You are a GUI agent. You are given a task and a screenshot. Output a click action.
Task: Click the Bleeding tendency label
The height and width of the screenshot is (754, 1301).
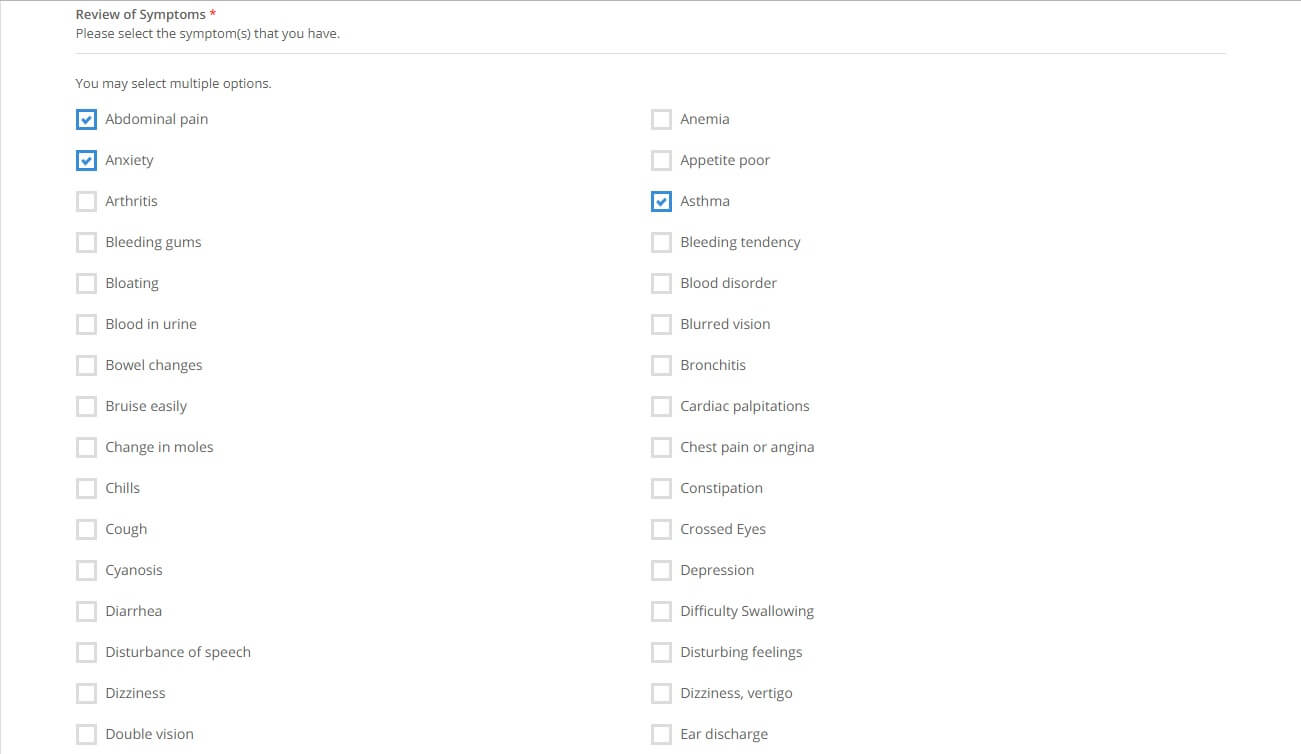[740, 242]
